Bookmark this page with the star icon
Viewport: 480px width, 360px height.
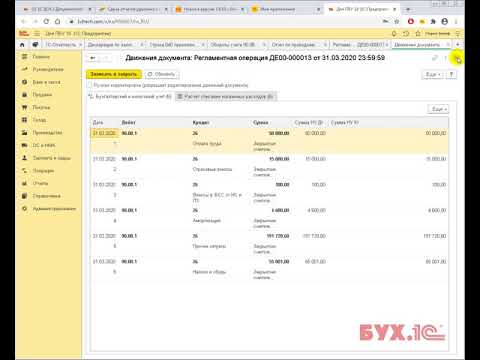click(397, 21)
